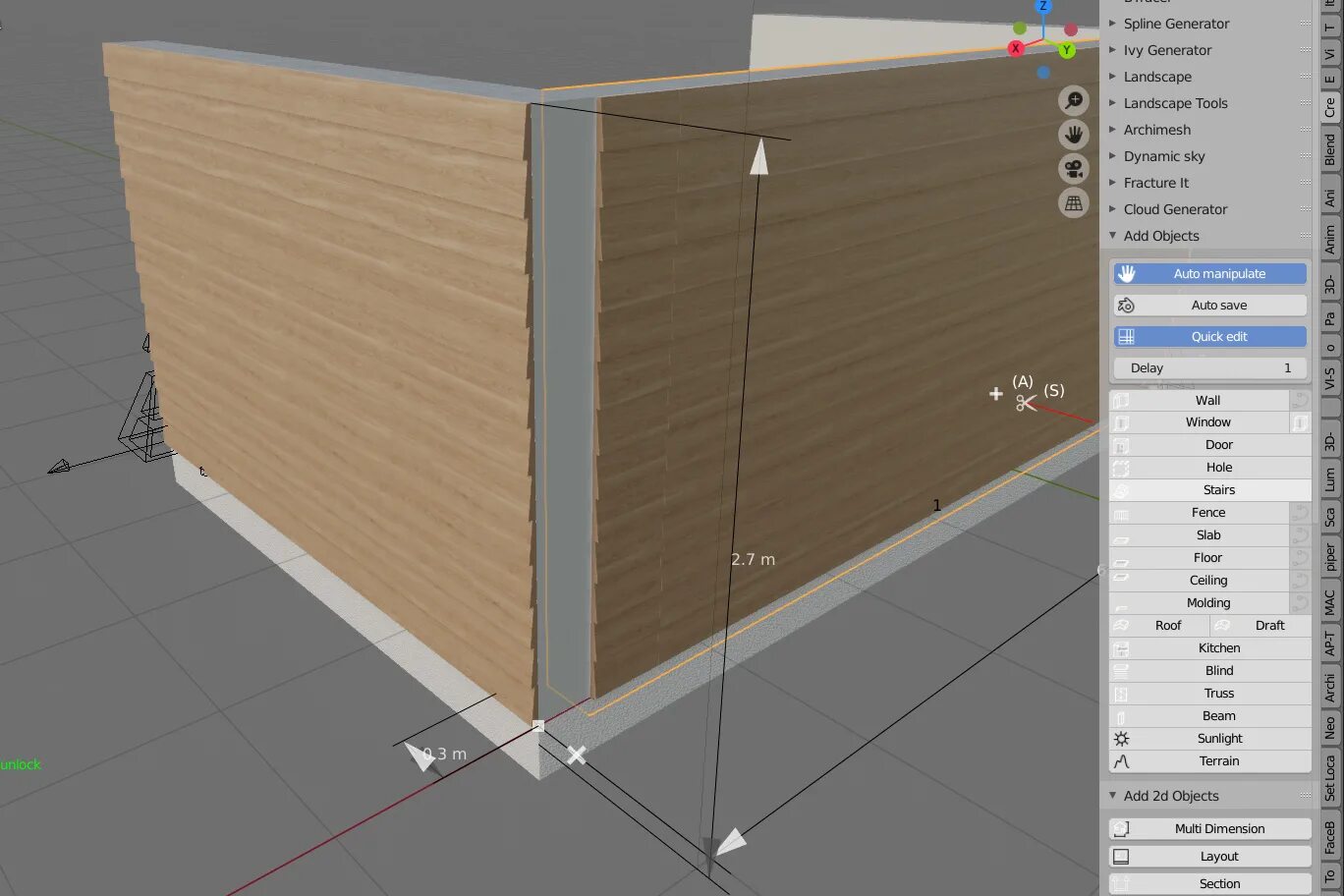Add a Truss object
This screenshot has width=1344, height=896.
point(1210,694)
